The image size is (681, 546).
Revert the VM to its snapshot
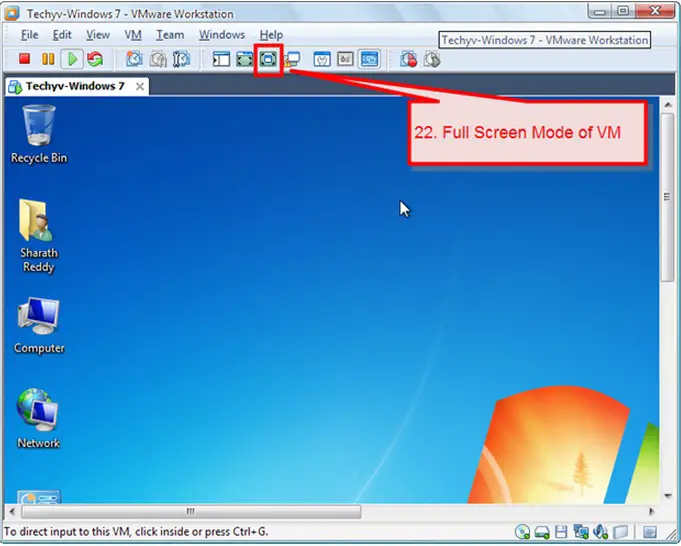pos(158,59)
